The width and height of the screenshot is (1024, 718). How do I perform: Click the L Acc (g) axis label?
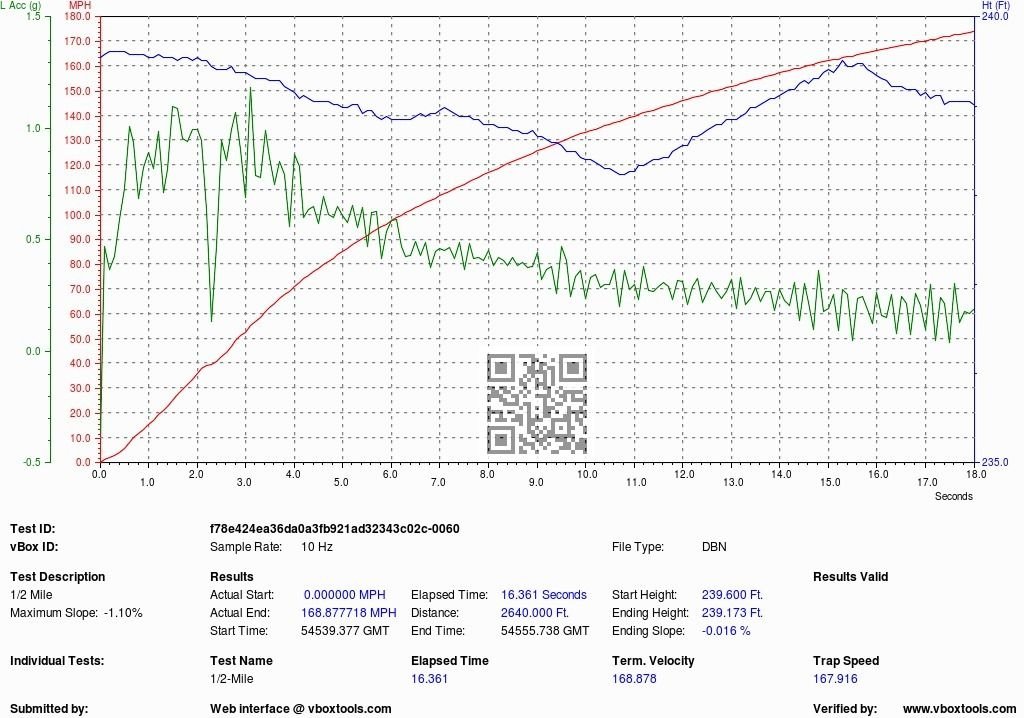[20, 5]
